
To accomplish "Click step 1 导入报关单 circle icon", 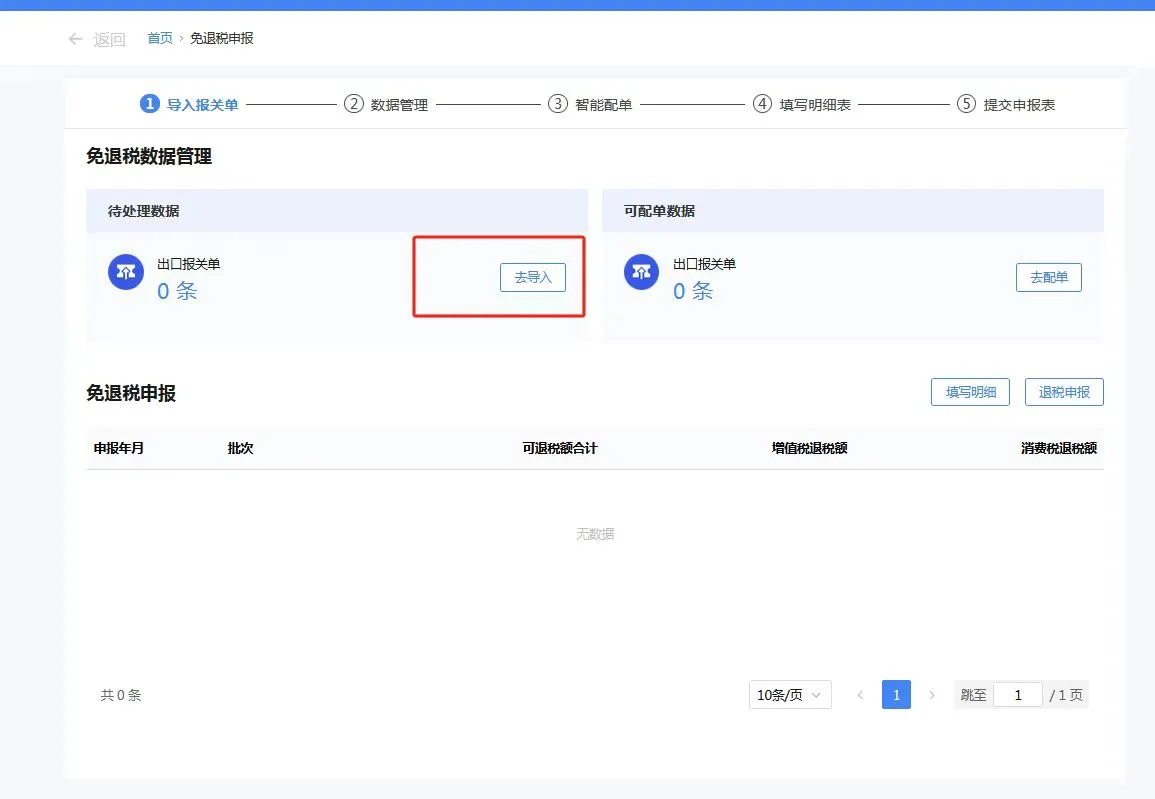I will 150,103.
